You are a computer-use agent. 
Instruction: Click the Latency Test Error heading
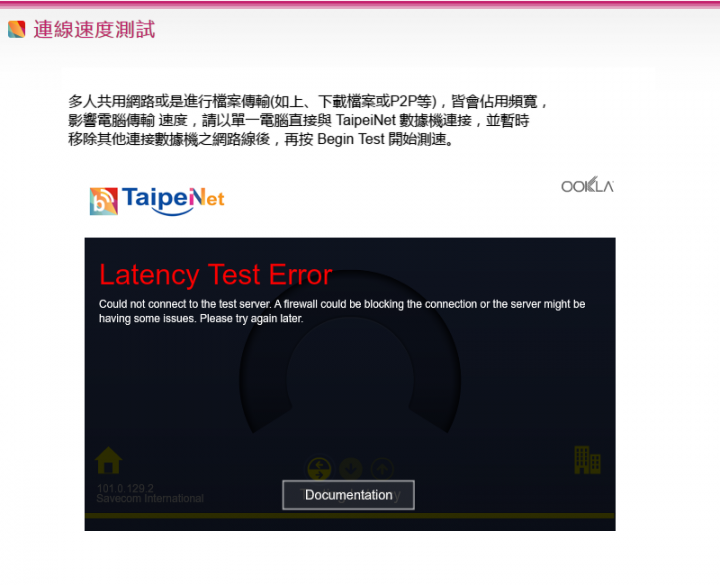click(216, 275)
